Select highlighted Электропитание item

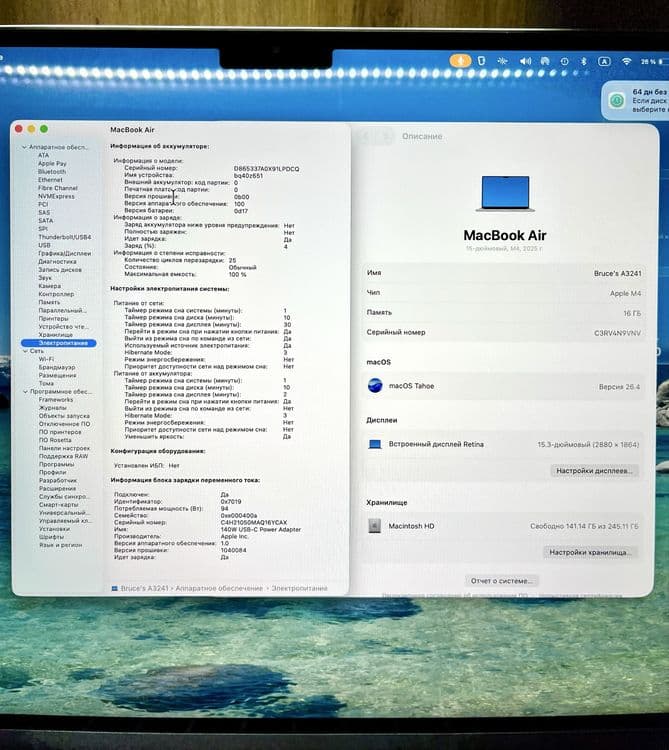(59, 343)
